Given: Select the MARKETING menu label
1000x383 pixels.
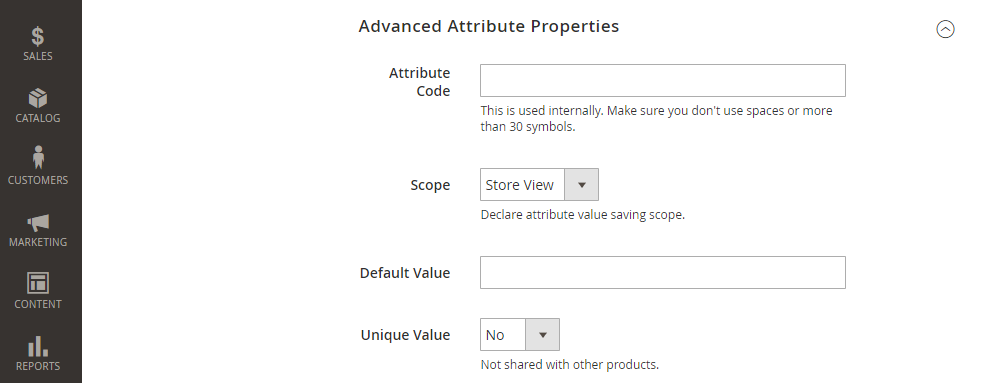Looking at the screenshot, I should [38, 242].
